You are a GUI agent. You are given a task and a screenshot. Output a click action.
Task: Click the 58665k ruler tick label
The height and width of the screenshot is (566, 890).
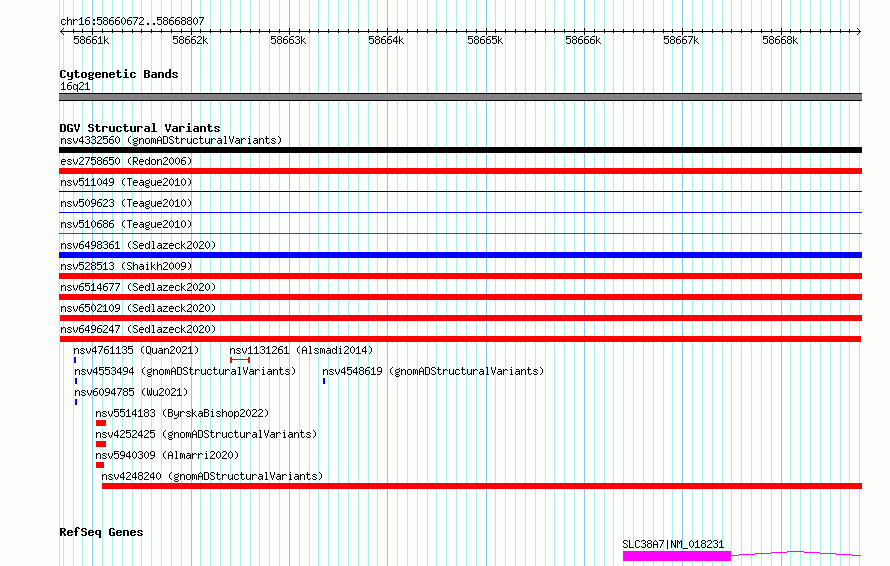coord(485,40)
